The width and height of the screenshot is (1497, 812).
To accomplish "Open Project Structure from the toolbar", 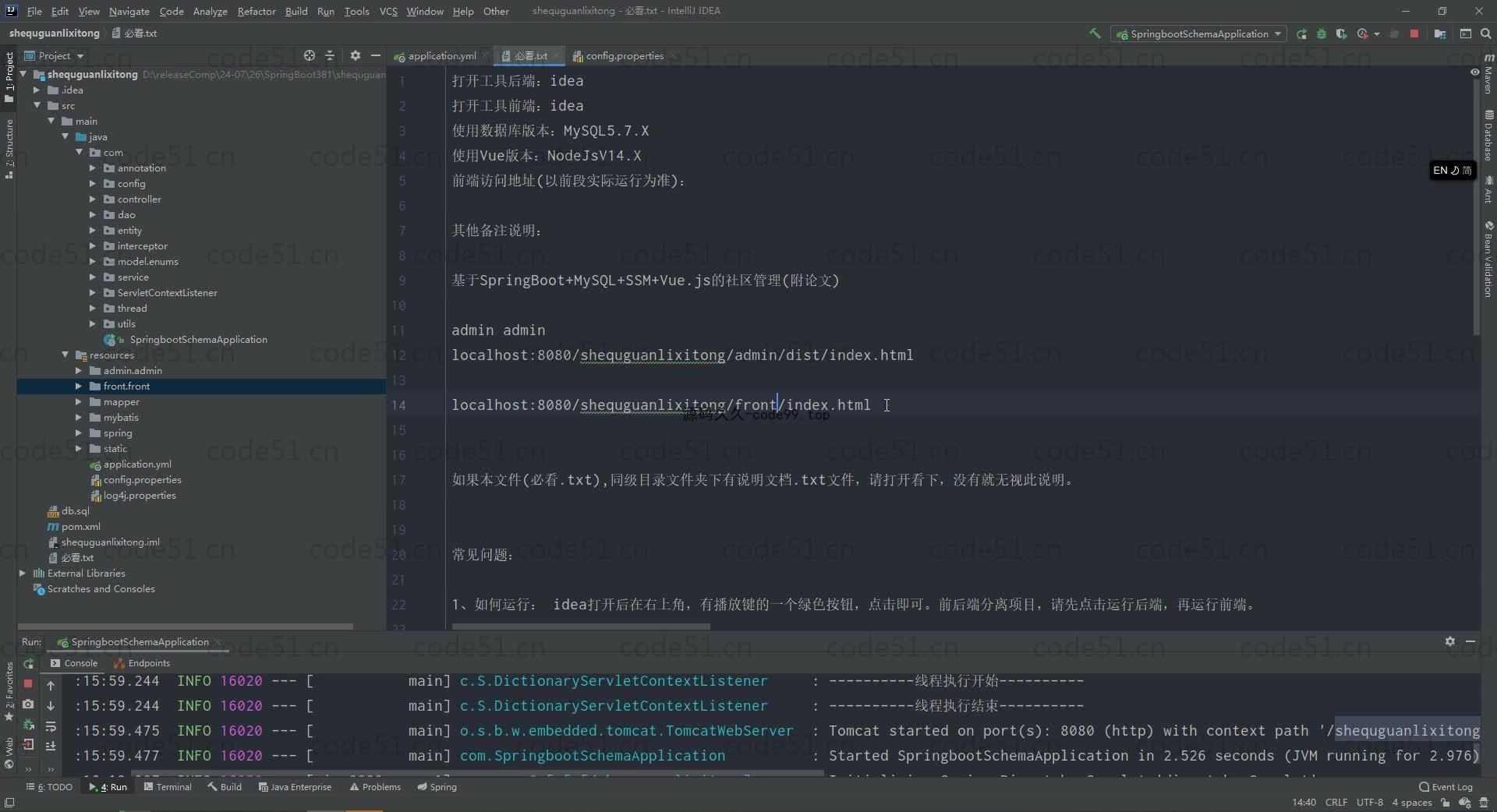I will pos(1440,34).
